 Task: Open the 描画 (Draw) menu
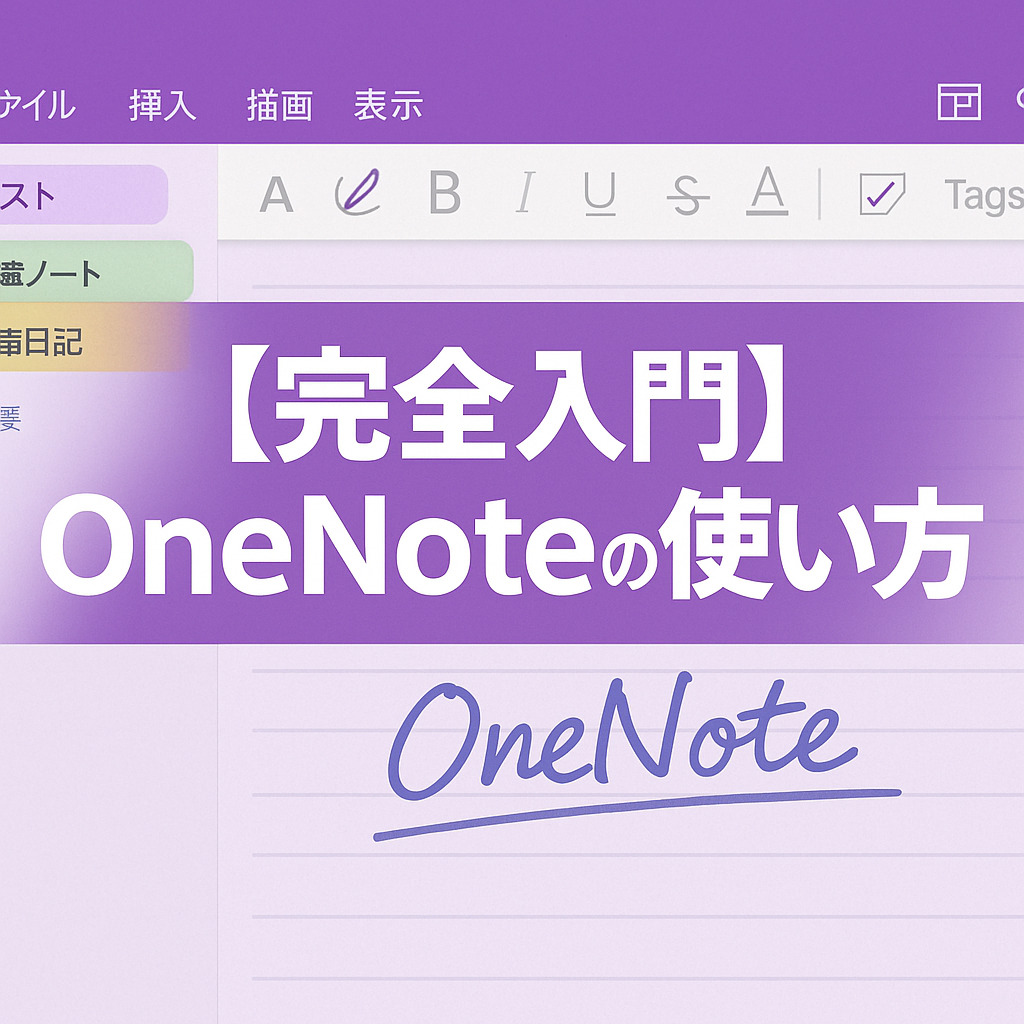pyautogui.click(x=280, y=105)
